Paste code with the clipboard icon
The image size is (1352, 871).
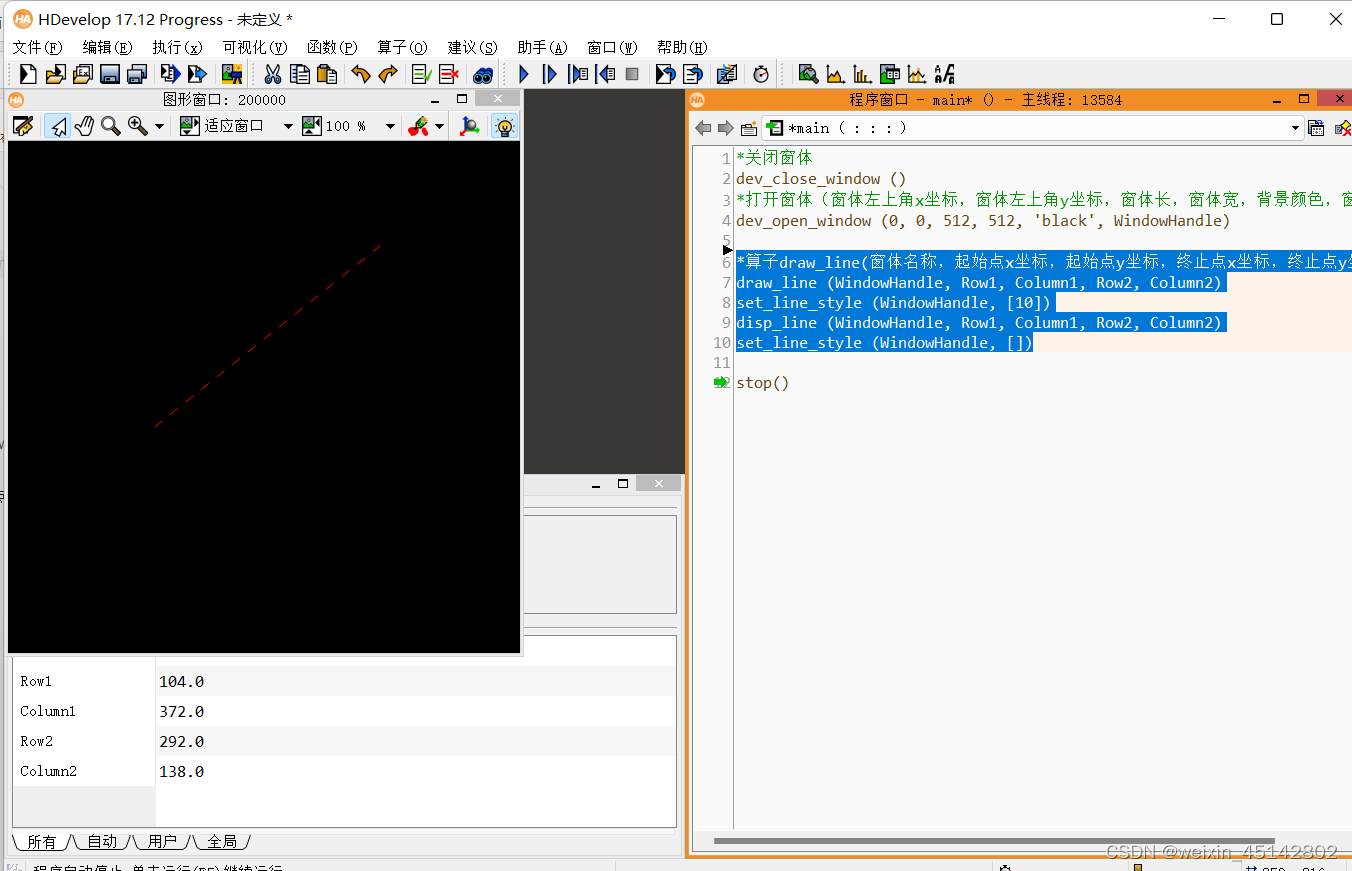coord(327,74)
